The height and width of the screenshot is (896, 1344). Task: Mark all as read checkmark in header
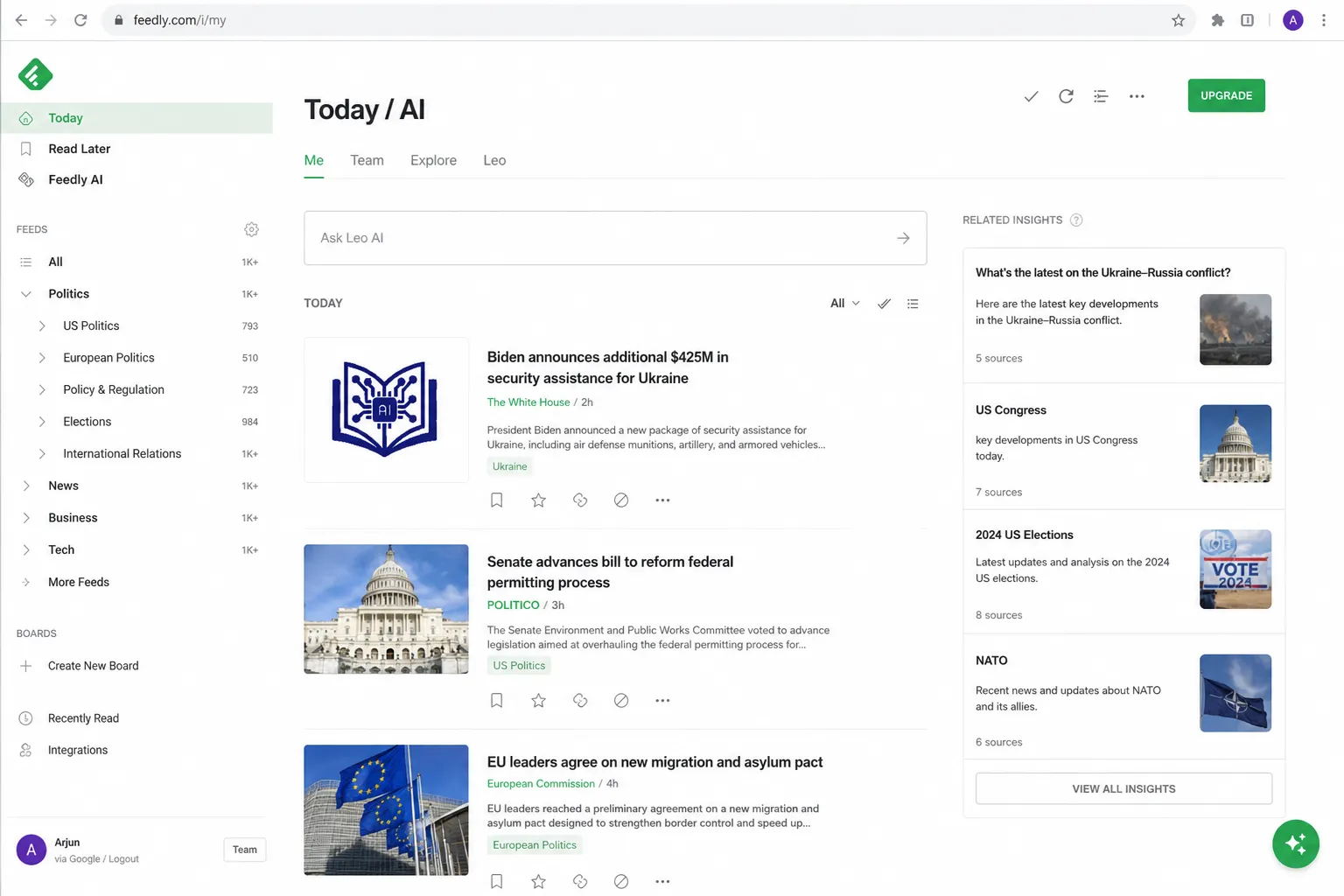tap(1031, 96)
